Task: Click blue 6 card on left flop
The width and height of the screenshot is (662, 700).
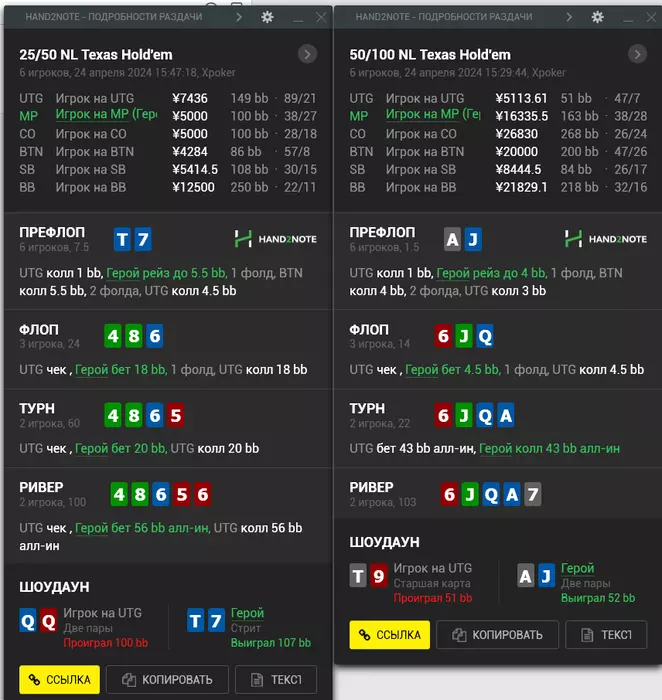Action: pyautogui.click(x=154, y=336)
